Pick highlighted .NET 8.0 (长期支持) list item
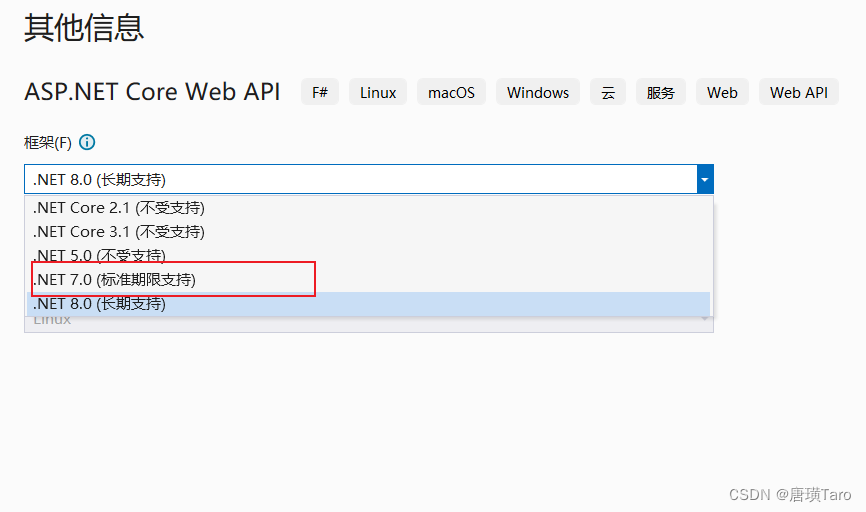 click(x=368, y=304)
